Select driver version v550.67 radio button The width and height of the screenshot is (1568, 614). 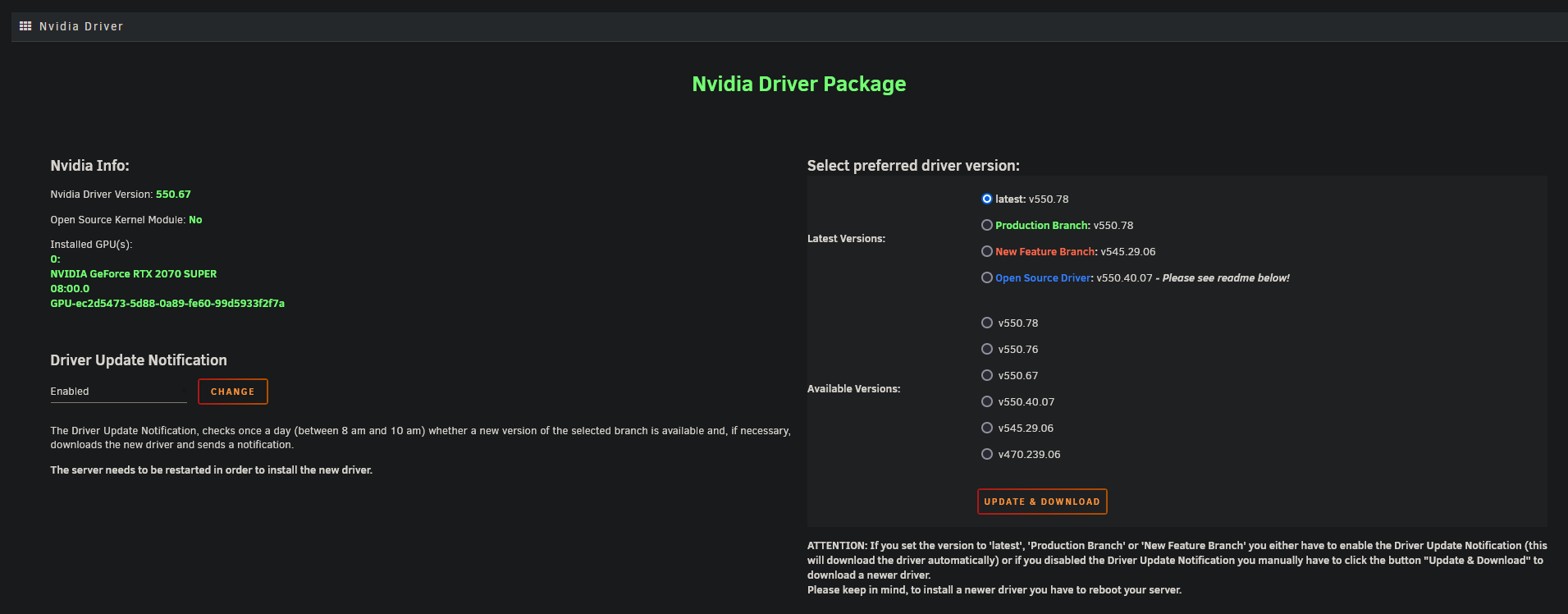click(987, 375)
